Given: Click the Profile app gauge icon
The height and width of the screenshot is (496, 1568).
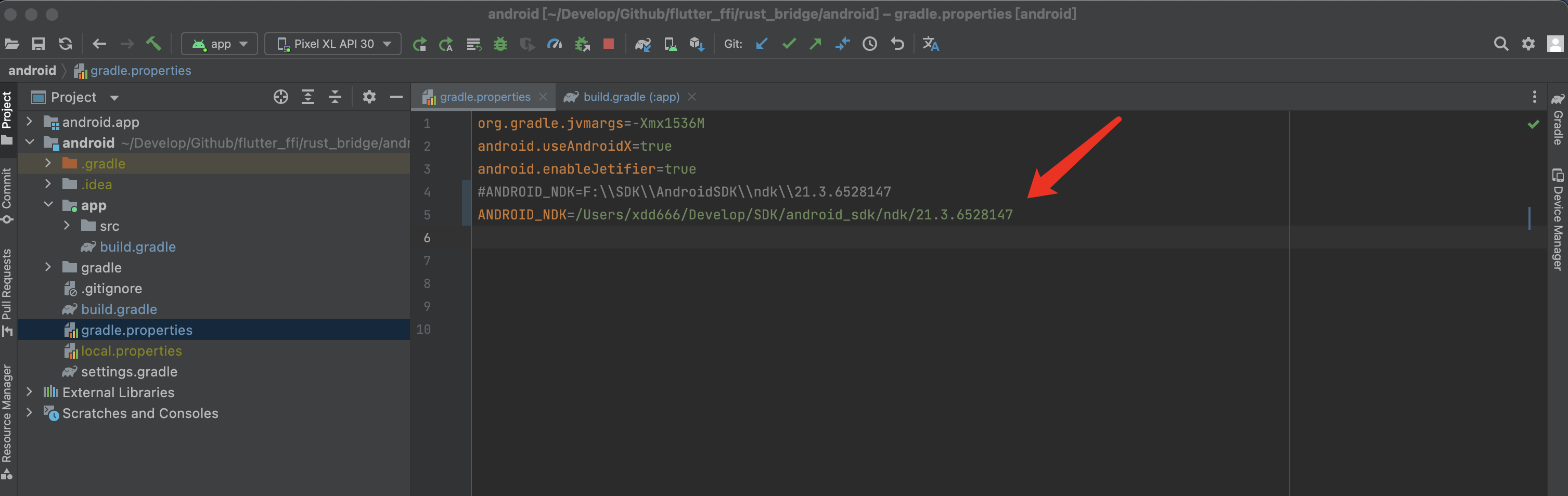Looking at the screenshot, I should pos(555,44).
